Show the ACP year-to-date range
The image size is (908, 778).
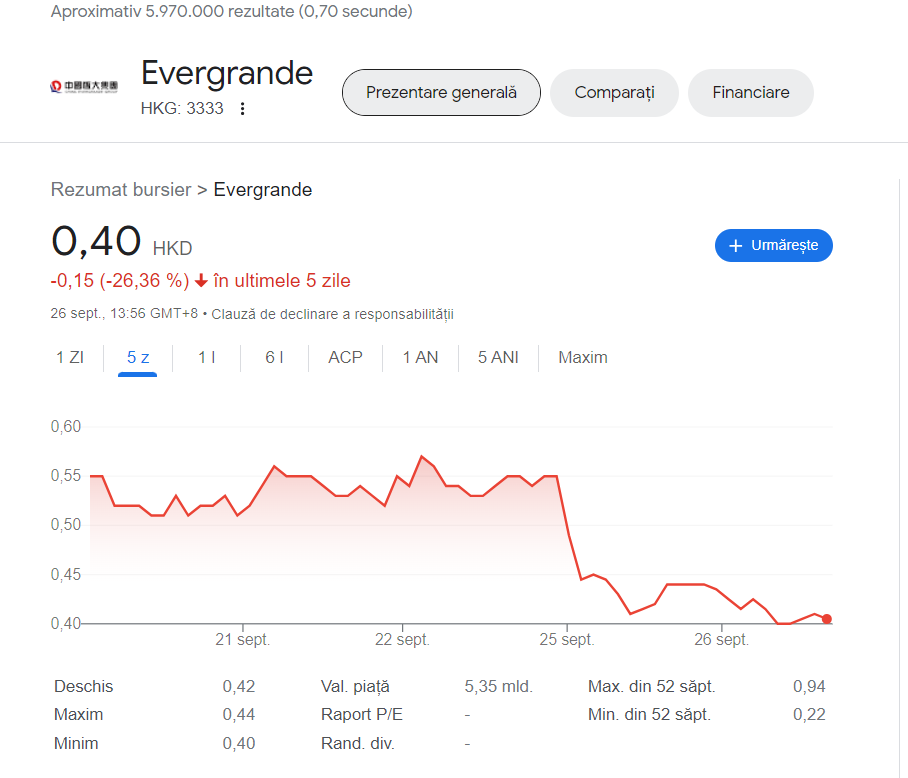[x=345, y=358]
